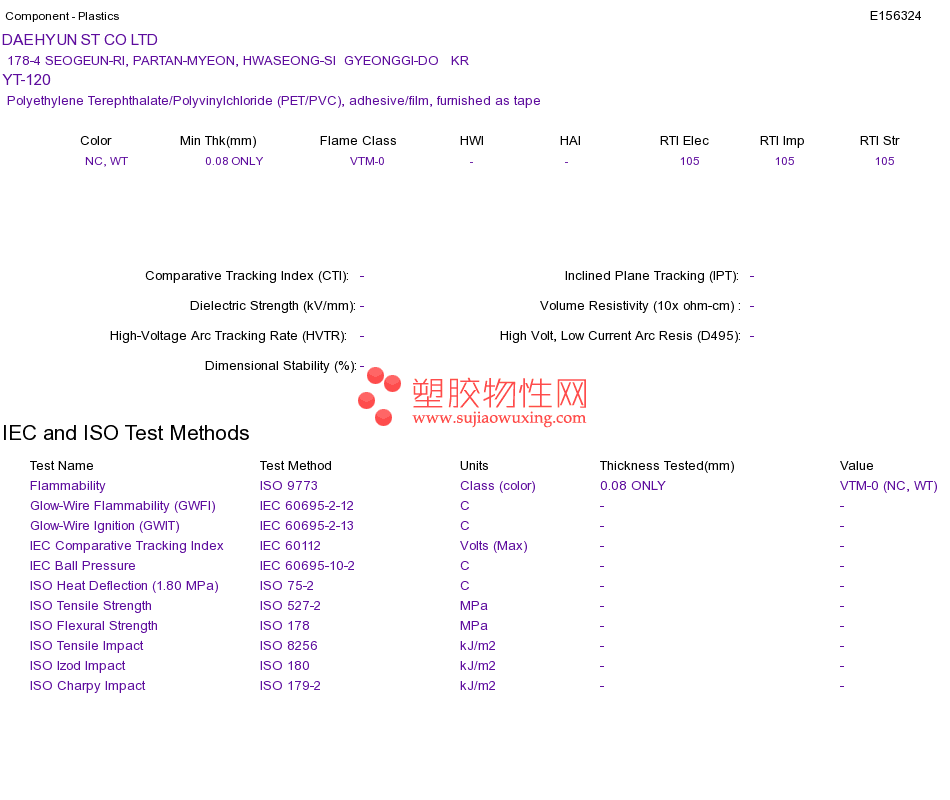Open the IEC Ball Pressure link
The image size is (950, 800).
[x=82, y=565]
